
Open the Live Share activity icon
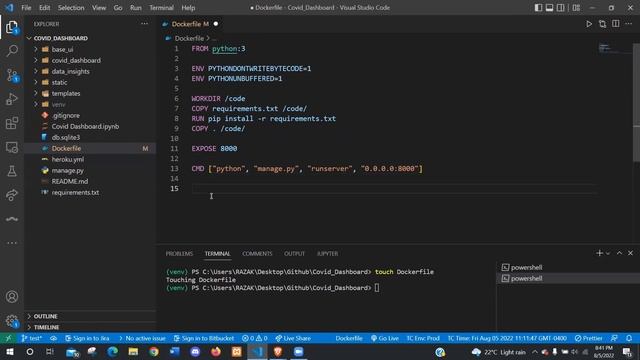(12, 195)
